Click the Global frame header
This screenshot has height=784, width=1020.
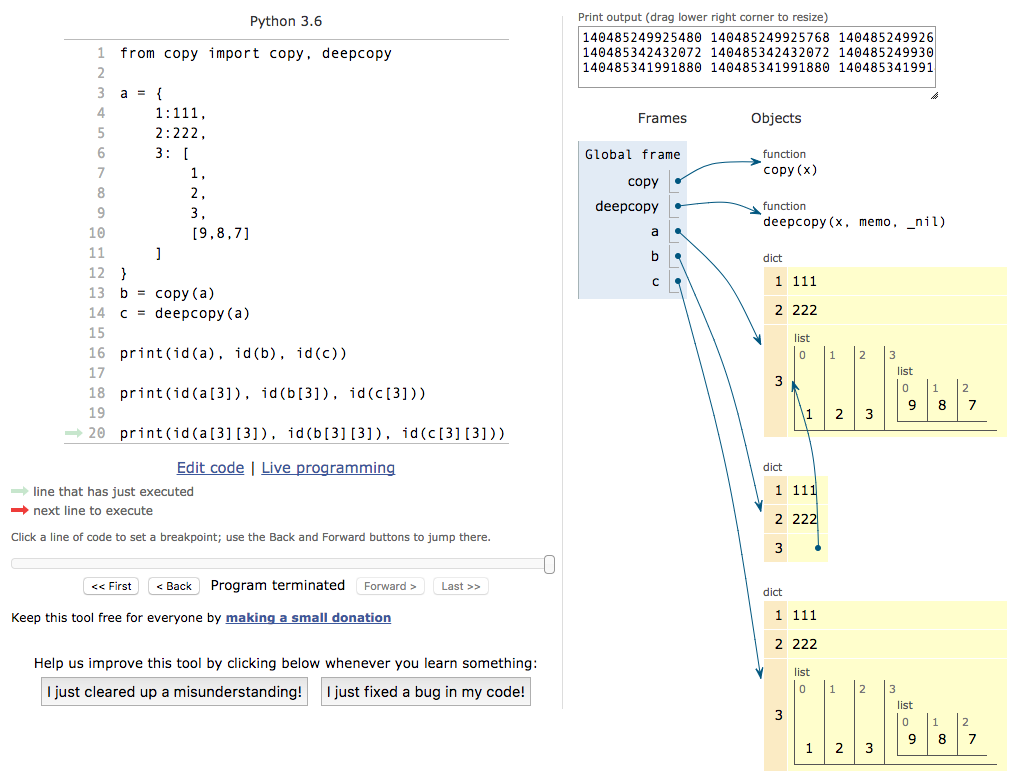click(x=632, y=154)
